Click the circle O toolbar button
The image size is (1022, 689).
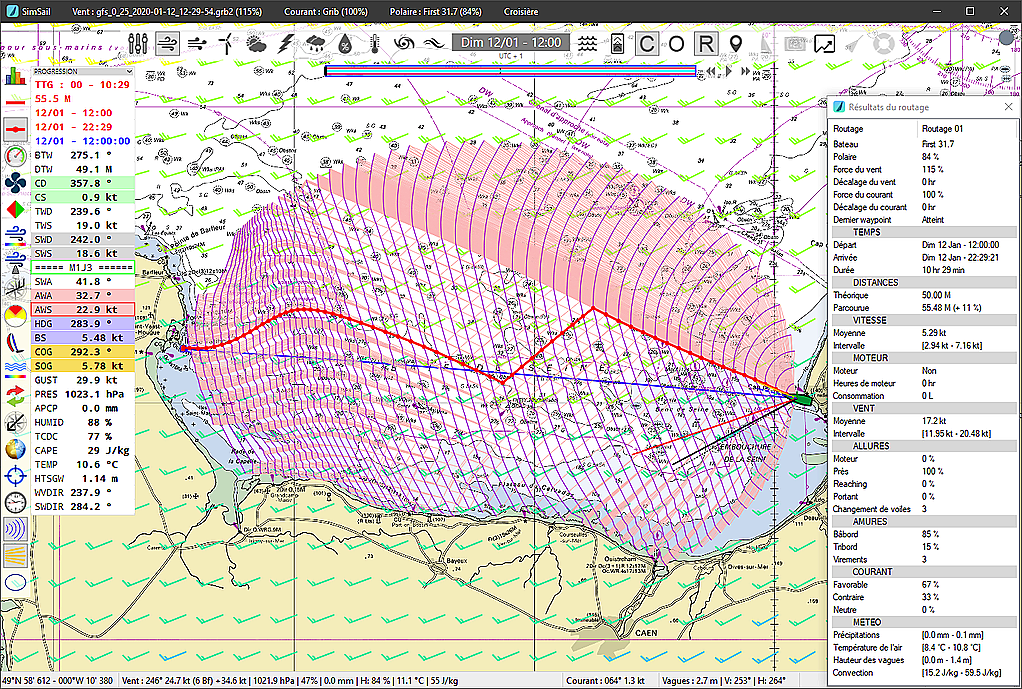pos(677,44)
